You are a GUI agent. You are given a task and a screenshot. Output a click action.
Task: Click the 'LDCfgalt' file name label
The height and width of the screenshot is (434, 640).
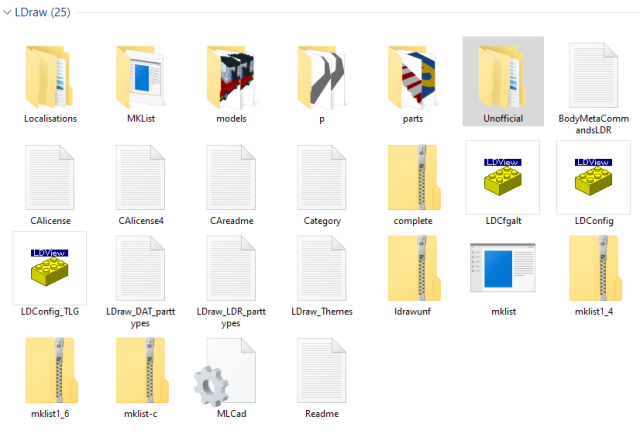point(503,221)
